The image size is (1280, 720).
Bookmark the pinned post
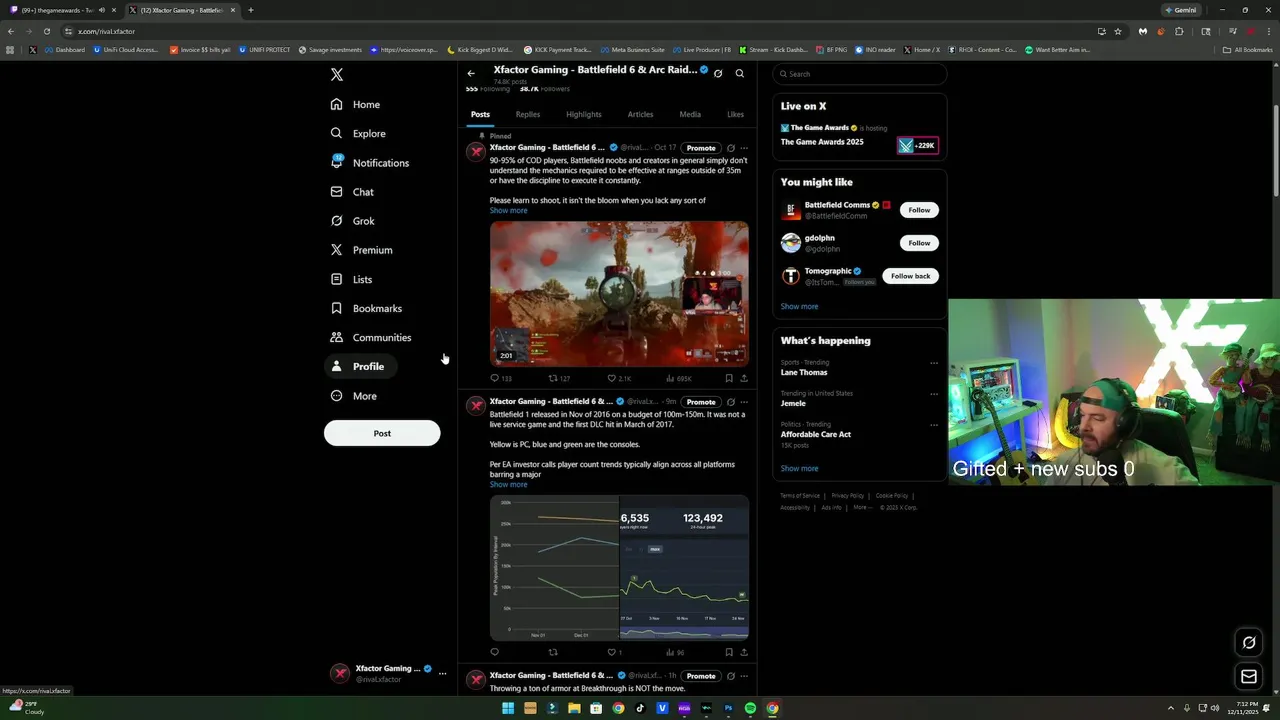pos(729,378)
